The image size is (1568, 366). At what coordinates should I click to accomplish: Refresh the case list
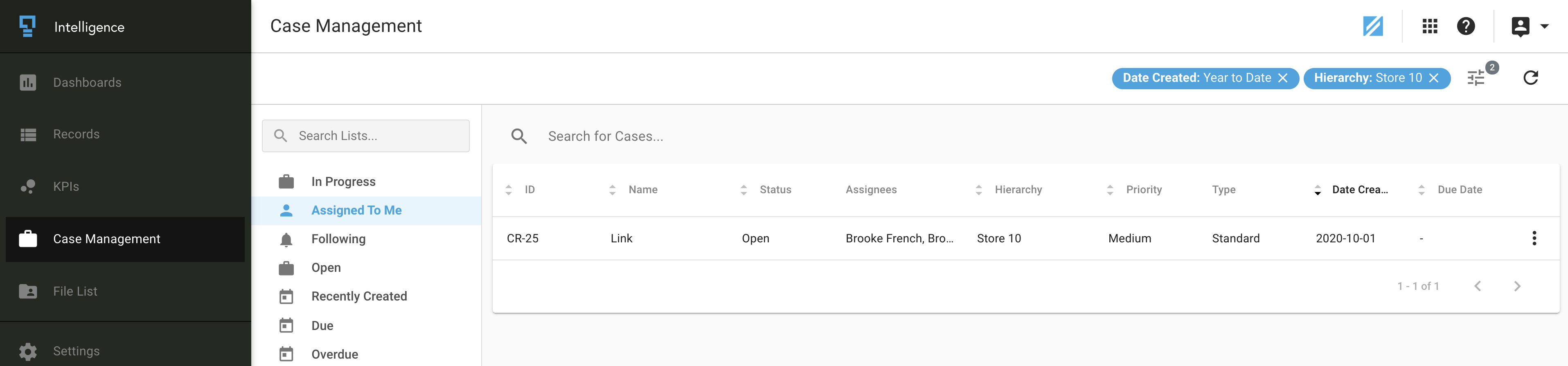click(1530, 78)
